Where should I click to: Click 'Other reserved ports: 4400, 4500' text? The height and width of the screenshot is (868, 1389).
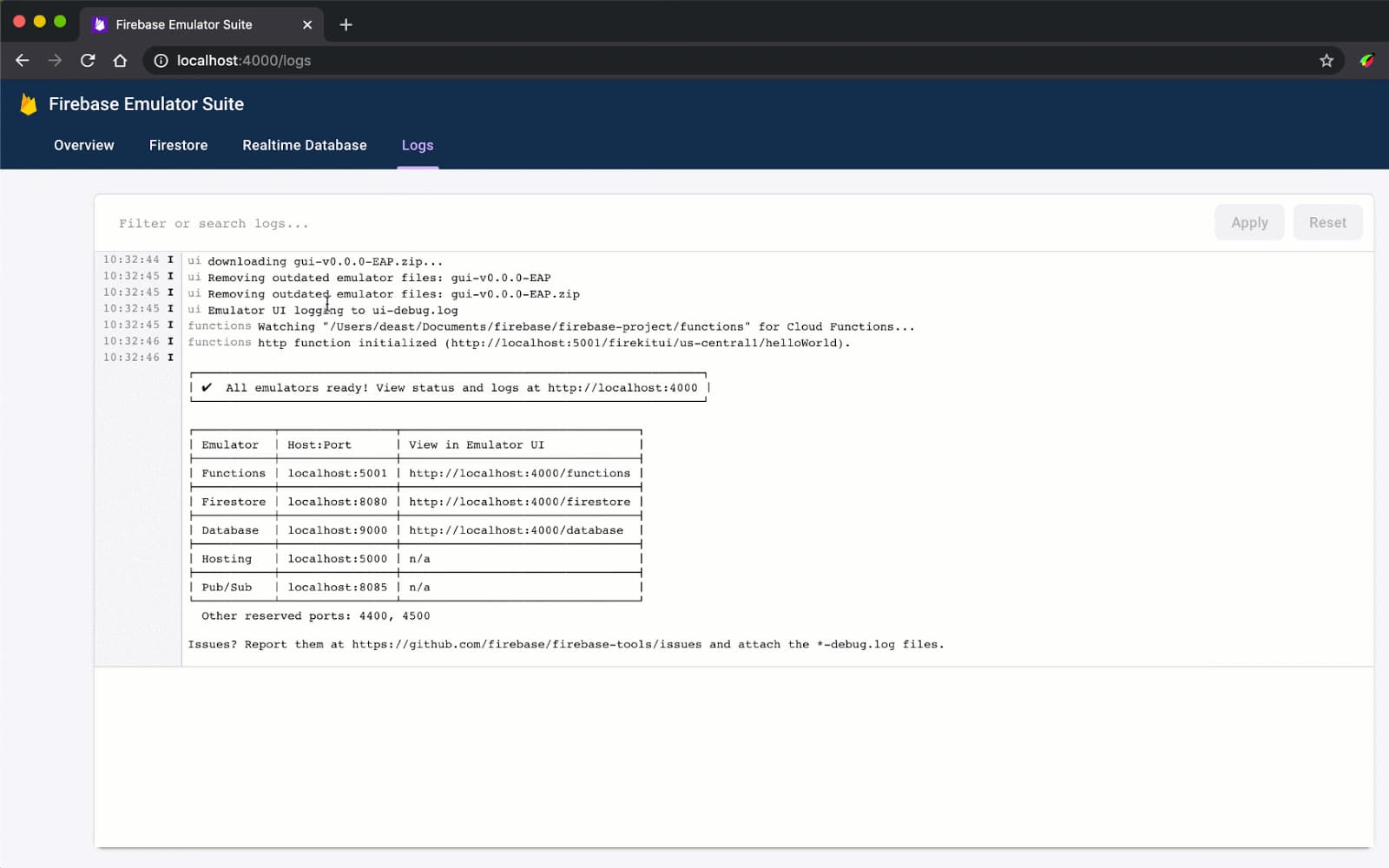315,616
